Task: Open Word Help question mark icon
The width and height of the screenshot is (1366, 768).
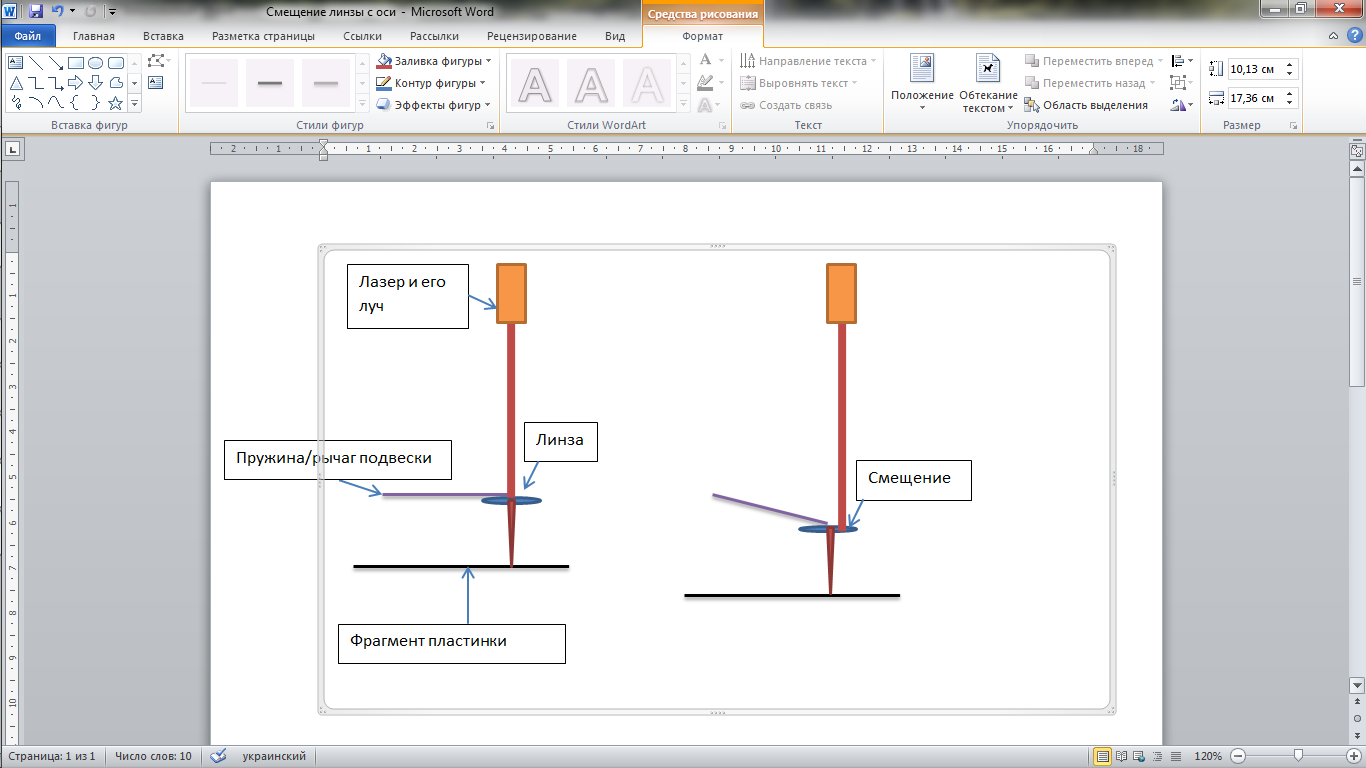Action: point(1353,36)
